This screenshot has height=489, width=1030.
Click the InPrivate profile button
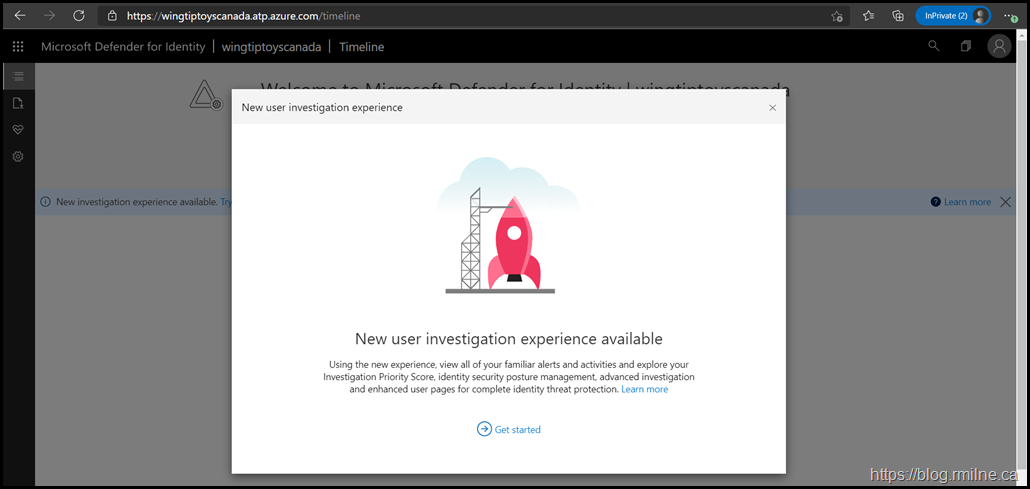click(x=952, y=16)
